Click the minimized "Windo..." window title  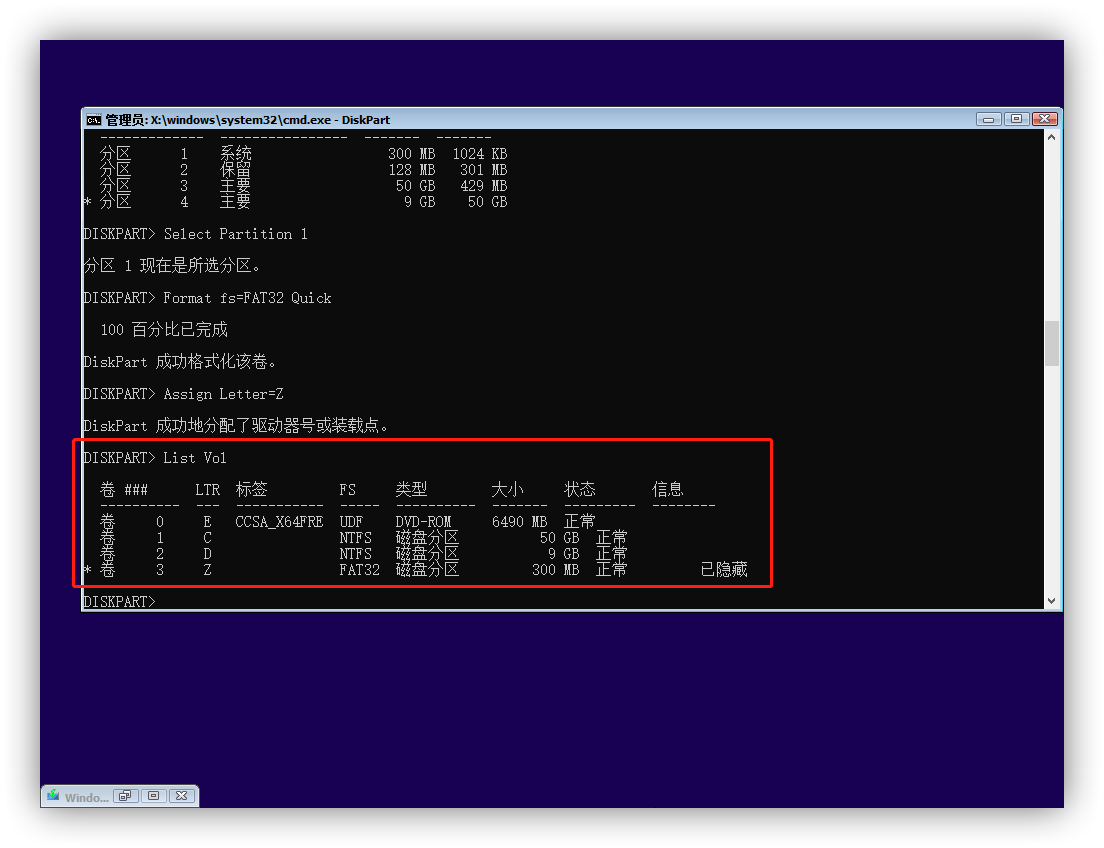pyautogui.click(x=86, y=798)
